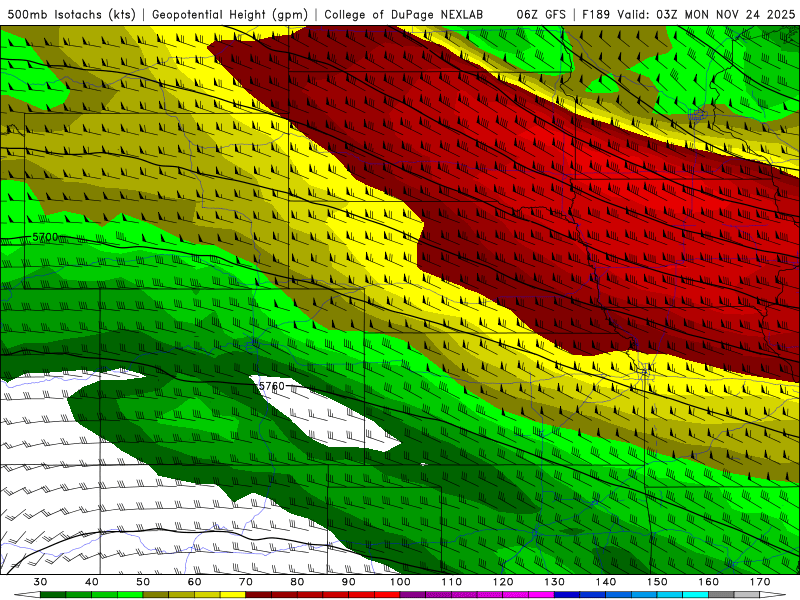Click the 5700 height contour label
Screen dimensions: 800x600
point(45,237)
